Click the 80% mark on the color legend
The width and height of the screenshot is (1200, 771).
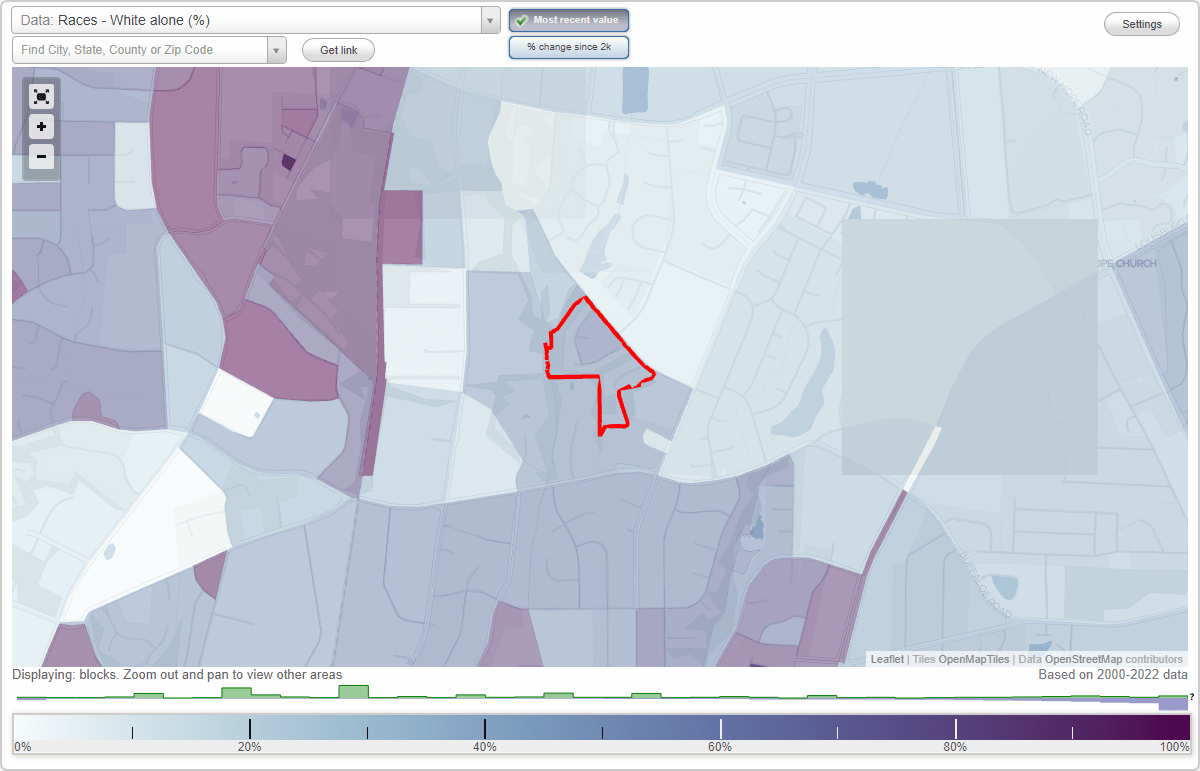(x=955, y=729)
